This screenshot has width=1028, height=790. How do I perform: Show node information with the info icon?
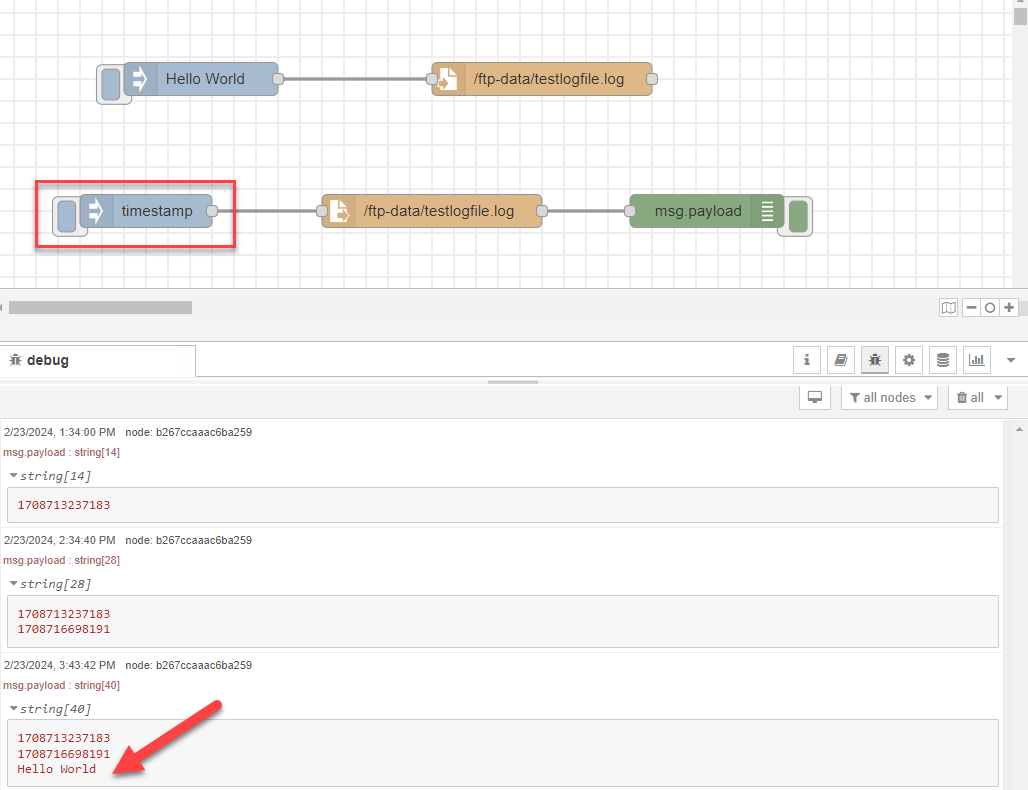(x=807, y=360)
